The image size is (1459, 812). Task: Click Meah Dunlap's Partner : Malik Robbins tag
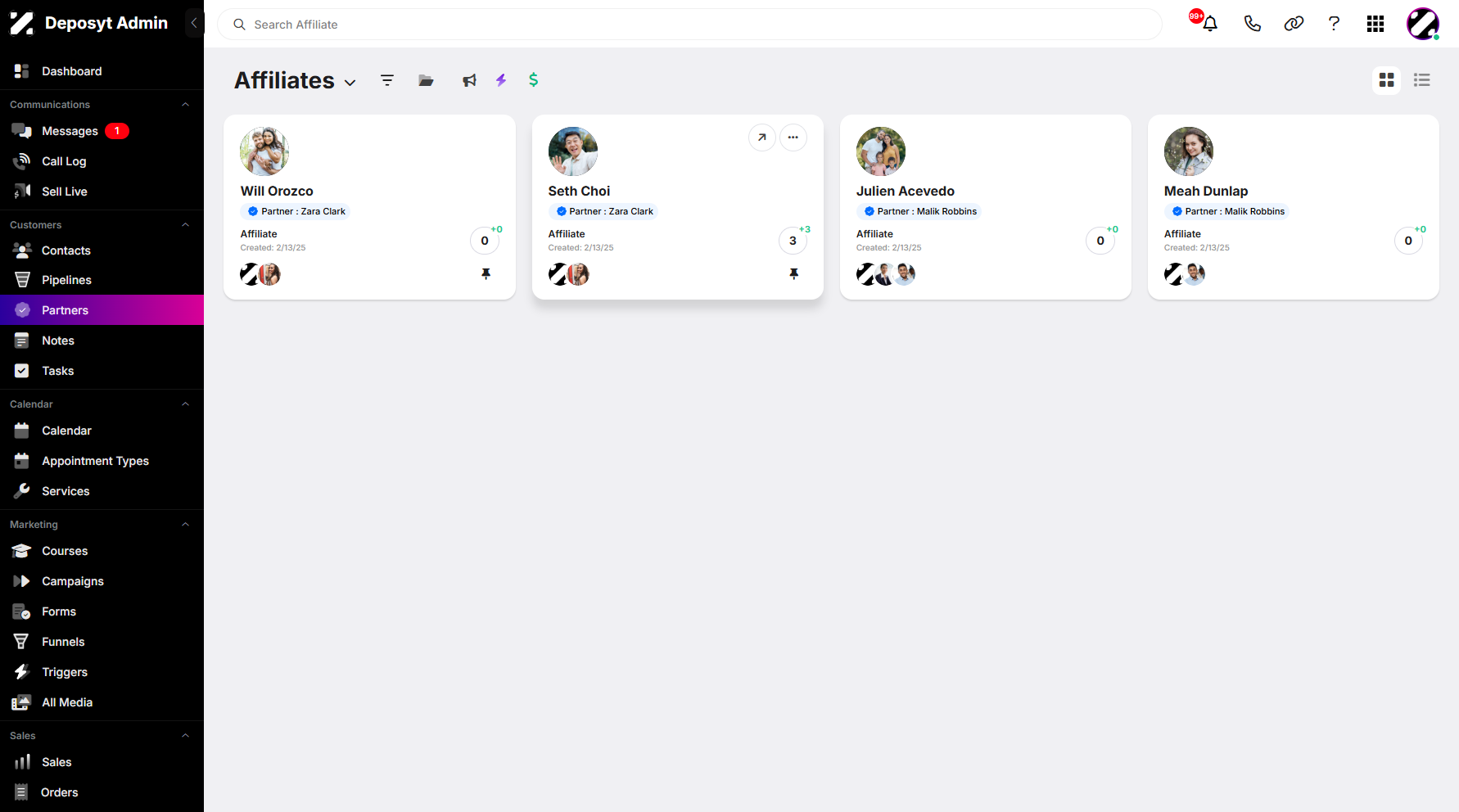pos(1227,211)
